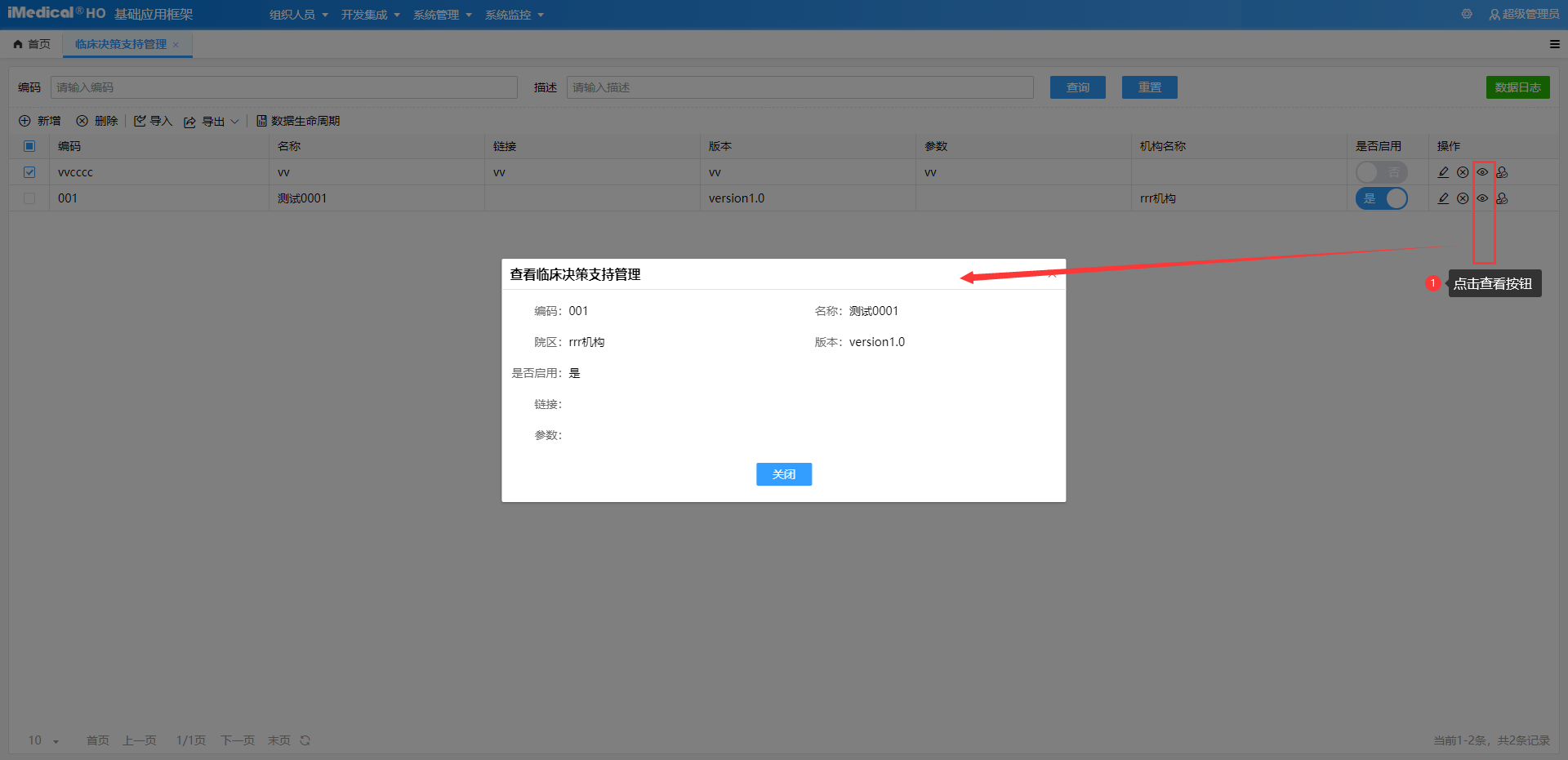This screenshot has width=1568, height=760.
Task: Check the checkbox for row 001
Action: pyautogui.click(x=29, y=198)
